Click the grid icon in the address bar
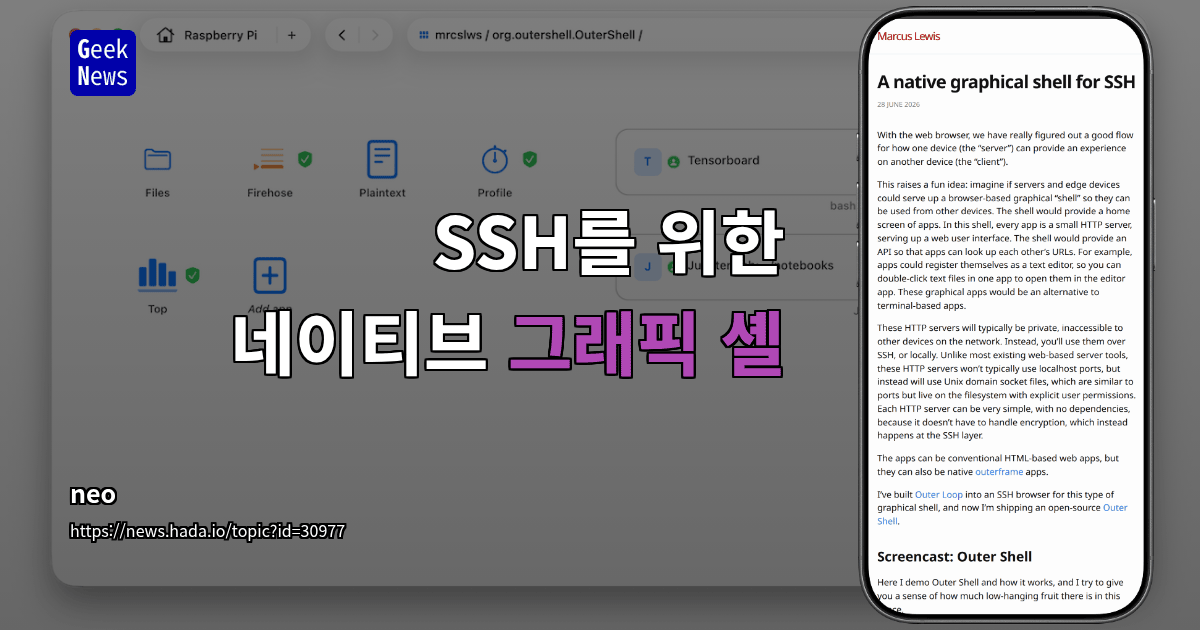 point(424,35)
